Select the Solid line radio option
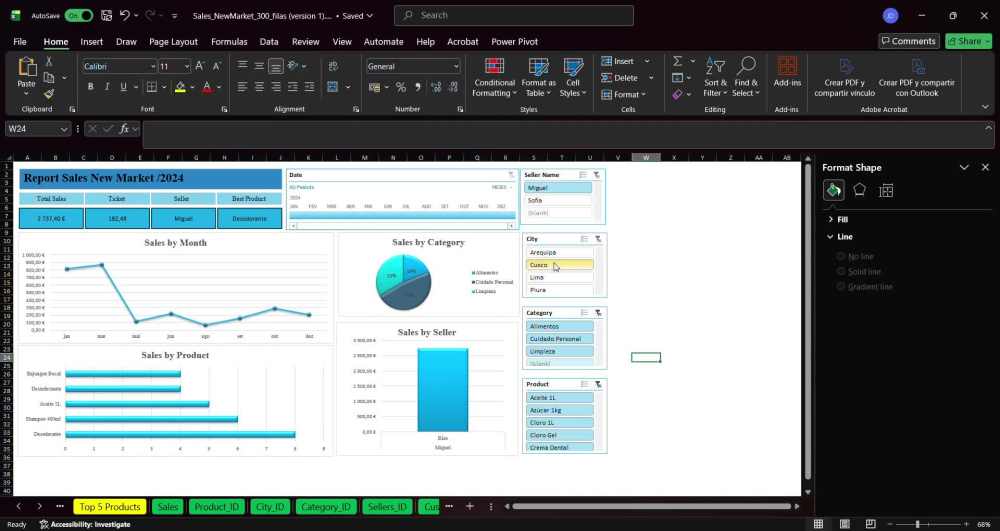 (841, 272)
